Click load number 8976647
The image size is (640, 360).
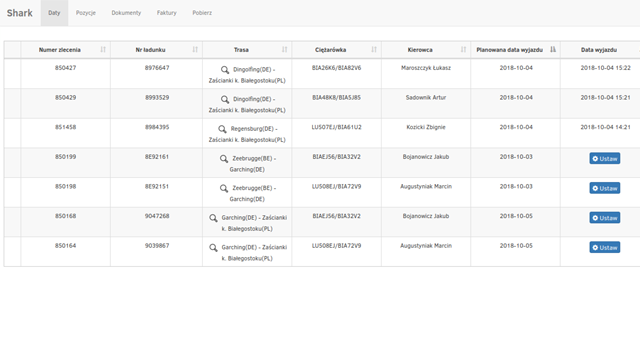157,68
